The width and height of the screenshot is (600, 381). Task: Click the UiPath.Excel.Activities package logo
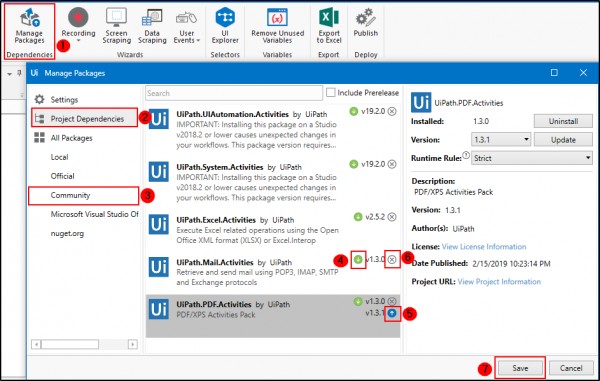[159, 224]
